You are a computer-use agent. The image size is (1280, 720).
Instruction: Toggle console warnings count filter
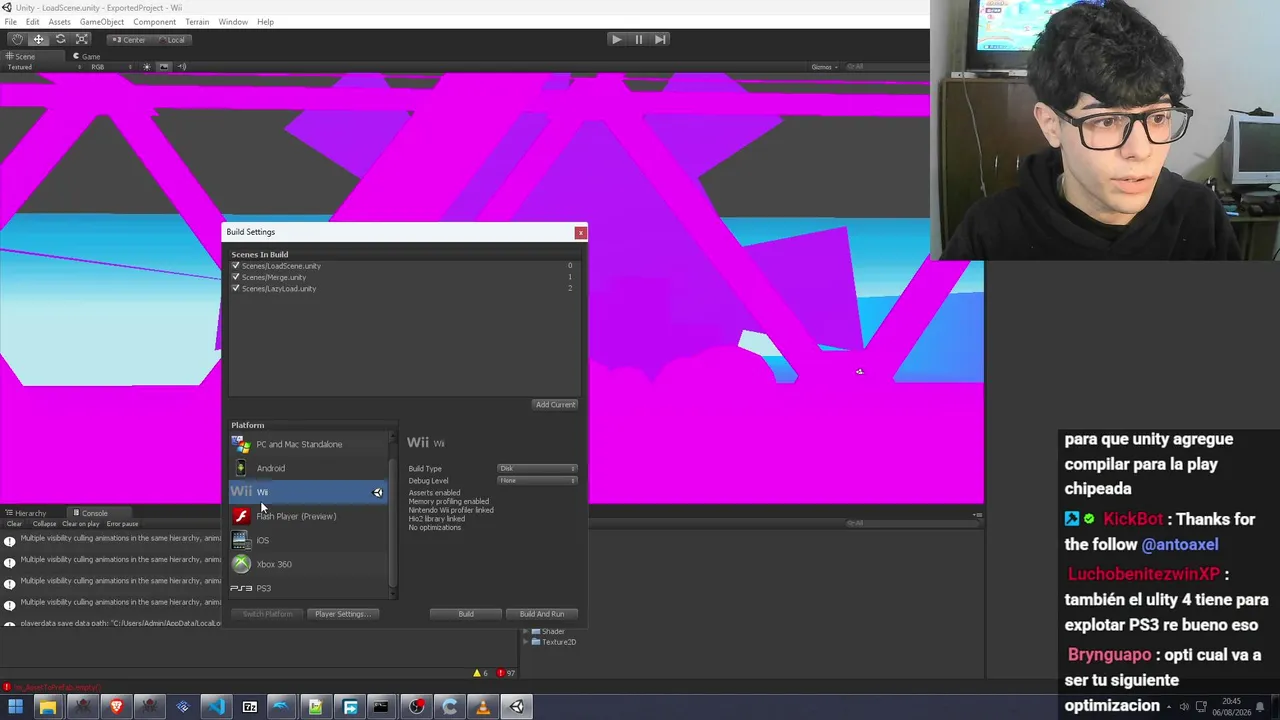coord(481,673)
